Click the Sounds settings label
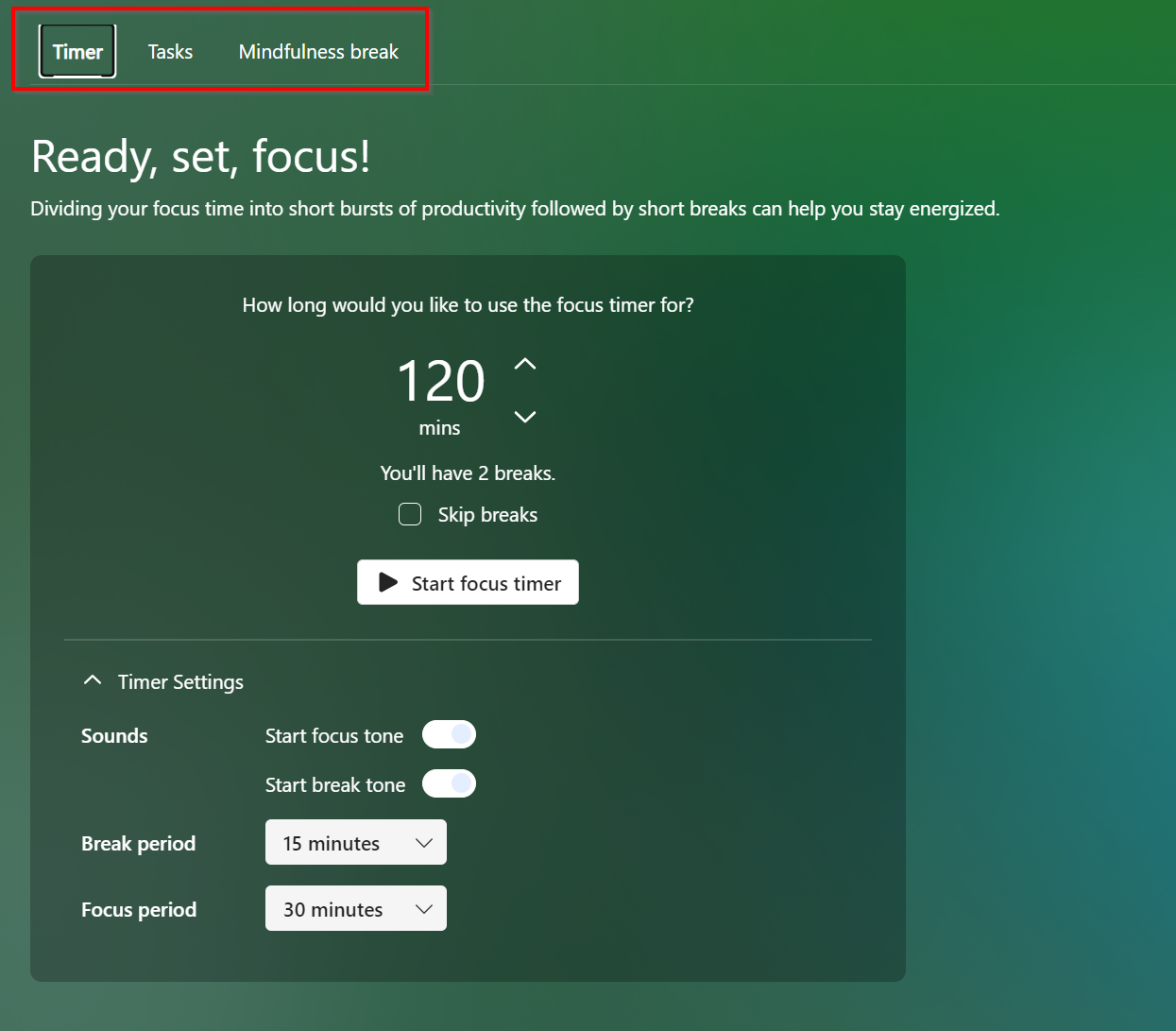 tap(114, 735)
